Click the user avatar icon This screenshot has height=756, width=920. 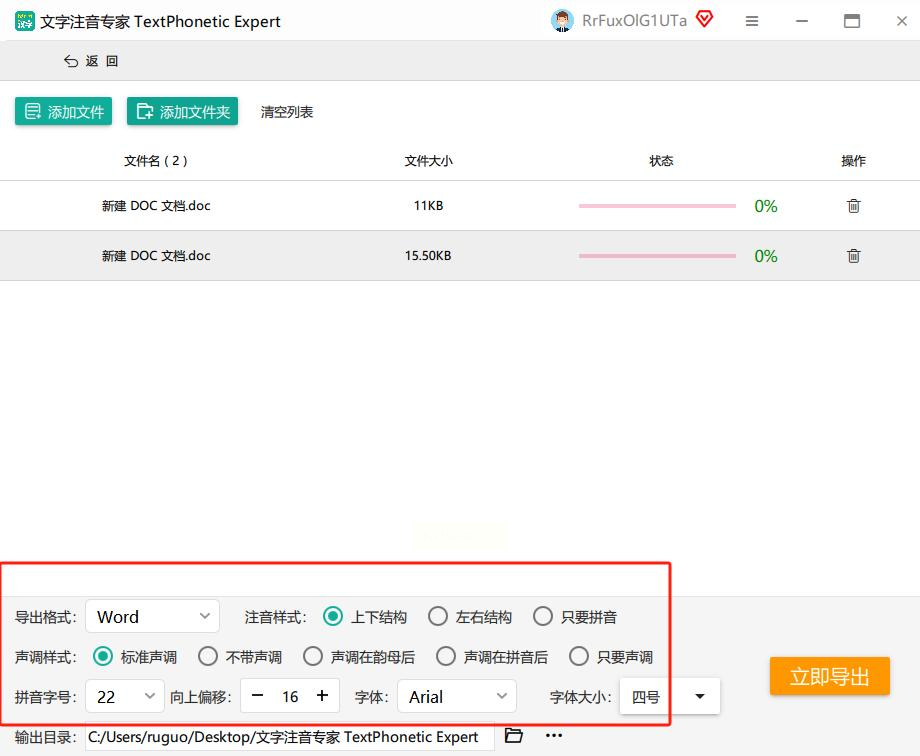click(562, 21)
